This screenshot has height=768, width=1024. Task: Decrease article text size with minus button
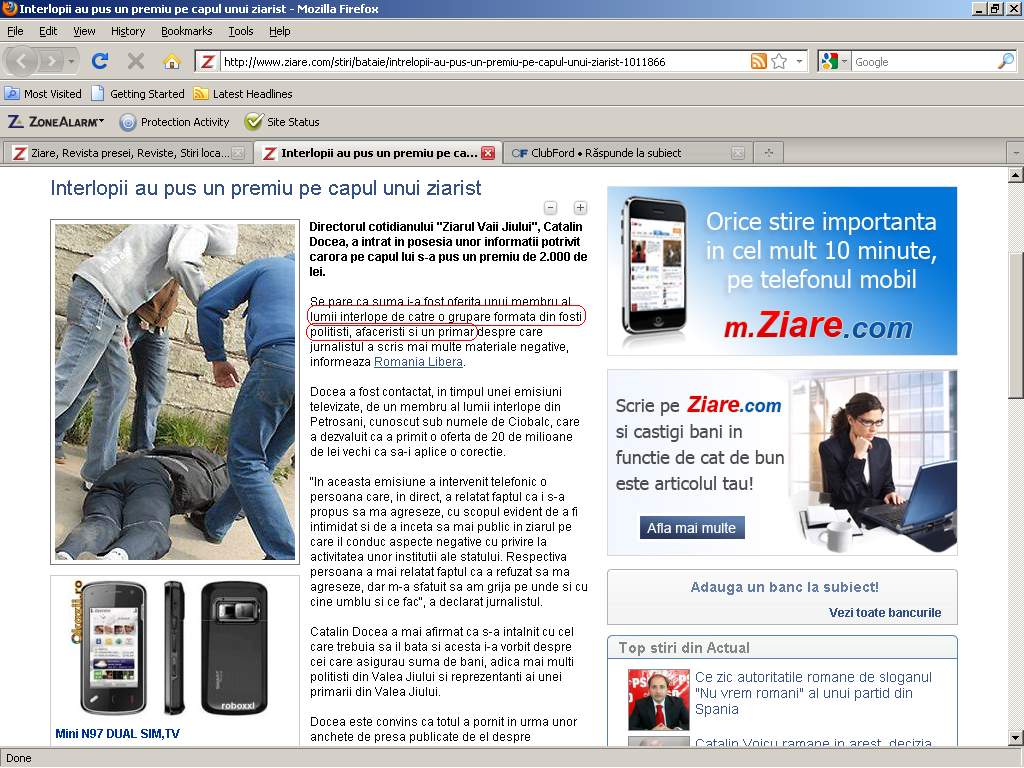click(x=551, y=208)
